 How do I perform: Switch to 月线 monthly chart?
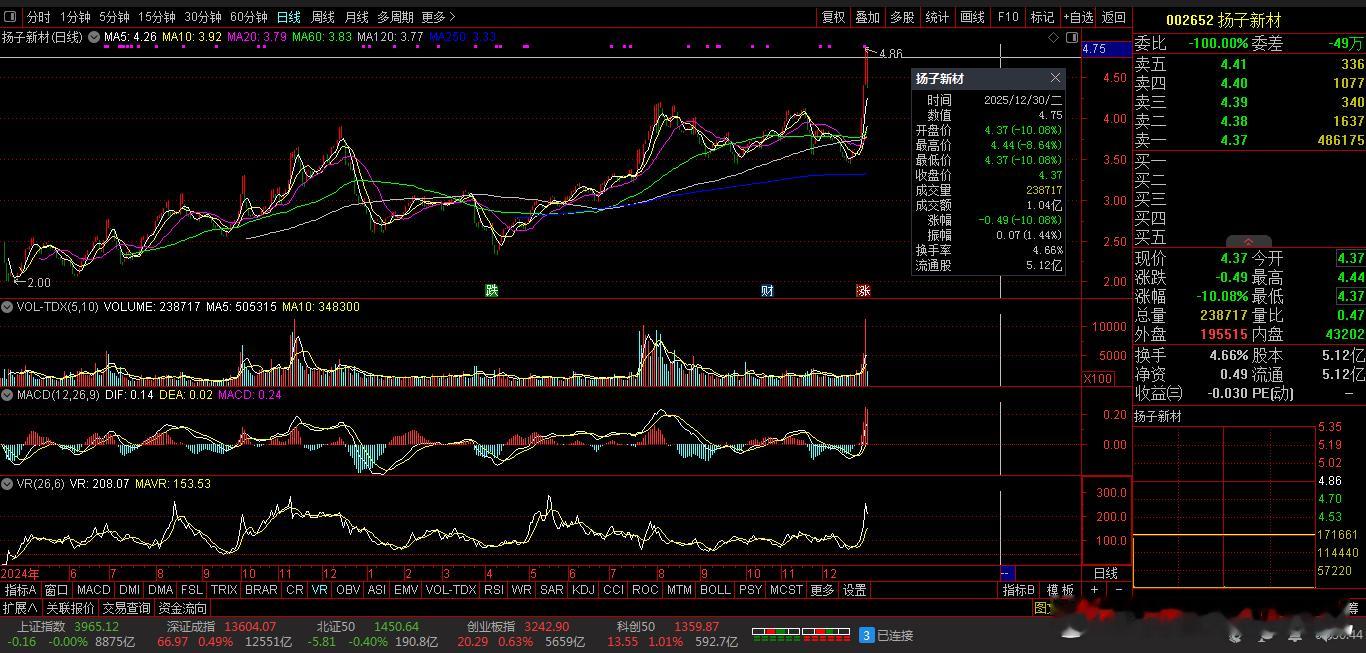[x=357, y=17]
